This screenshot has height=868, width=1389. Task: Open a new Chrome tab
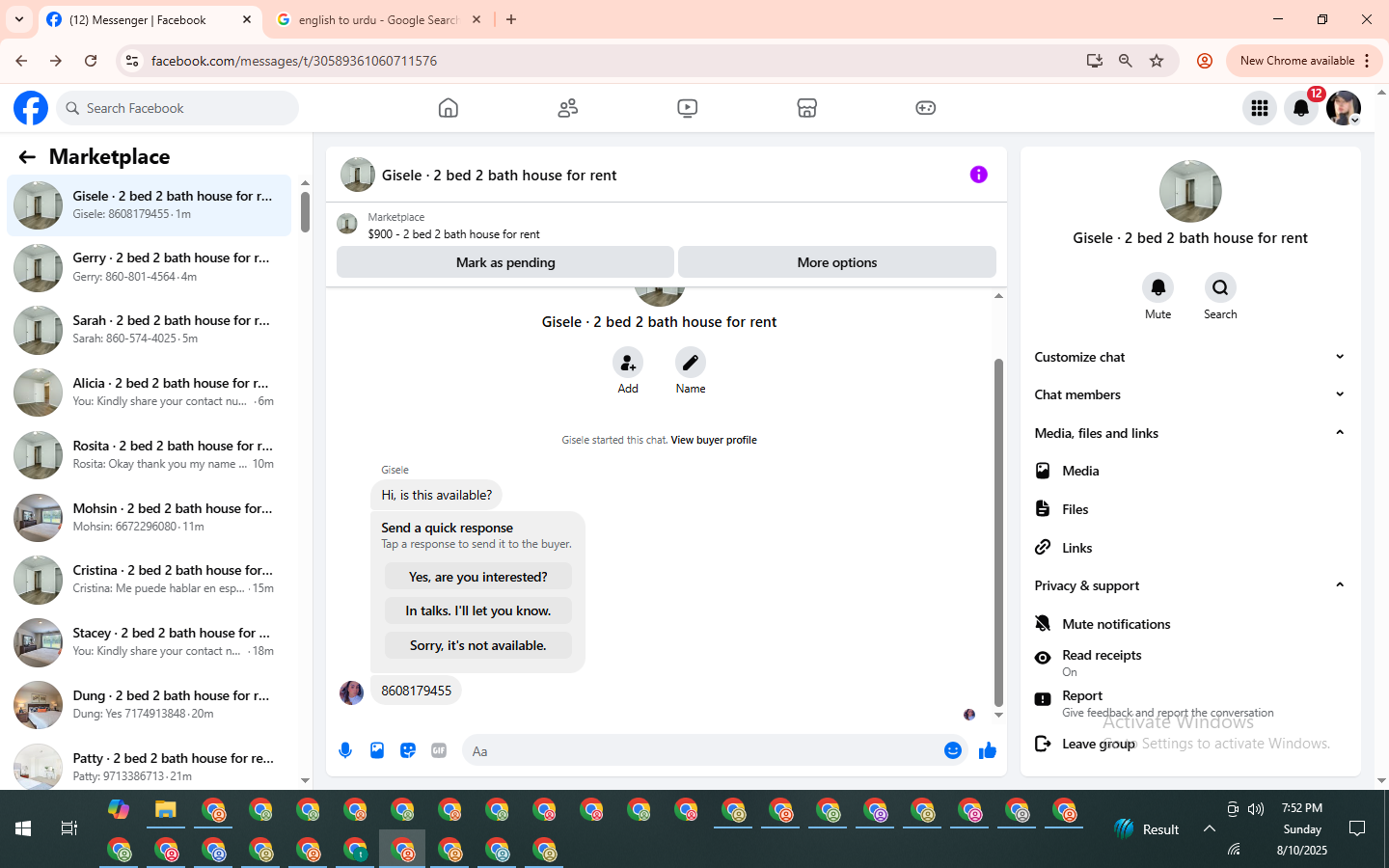click(x=511, y=19)
